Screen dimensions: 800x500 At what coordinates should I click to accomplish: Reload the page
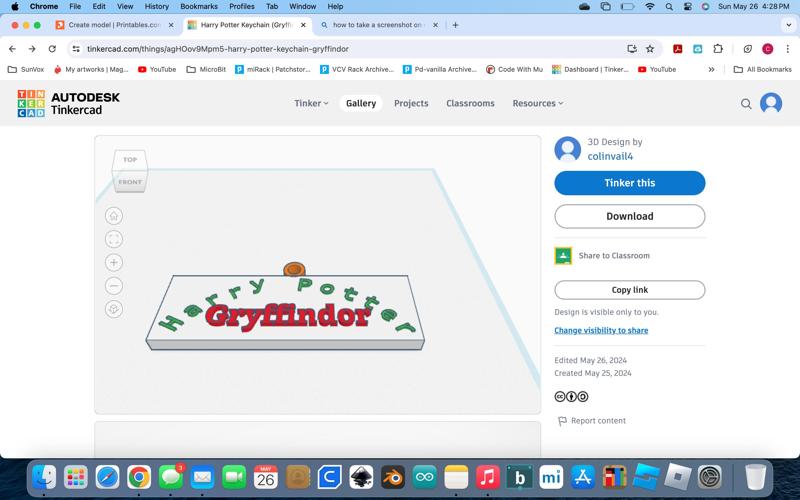point(52,49)
